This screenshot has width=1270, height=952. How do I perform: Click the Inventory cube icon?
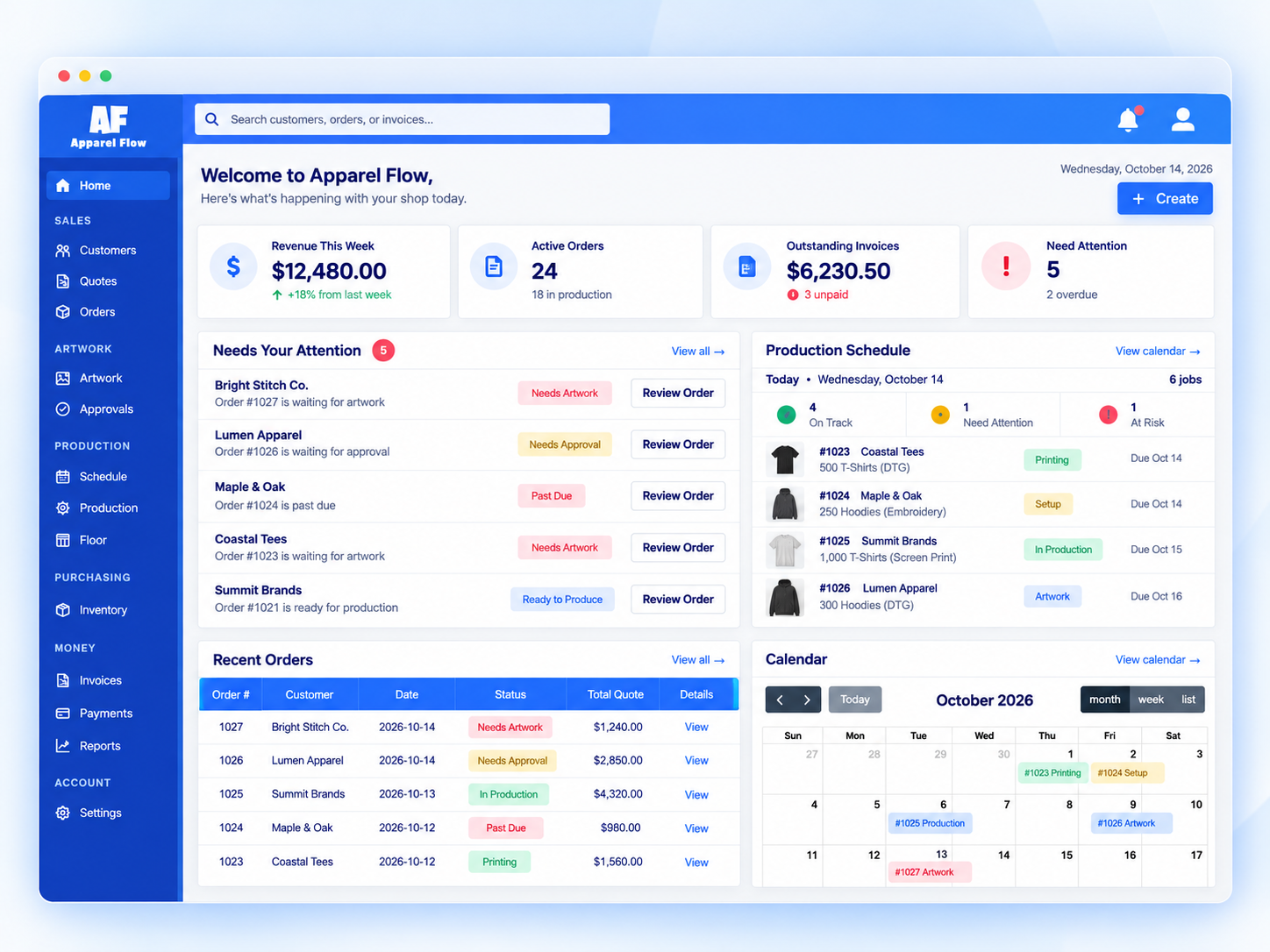tap(63, 610)
